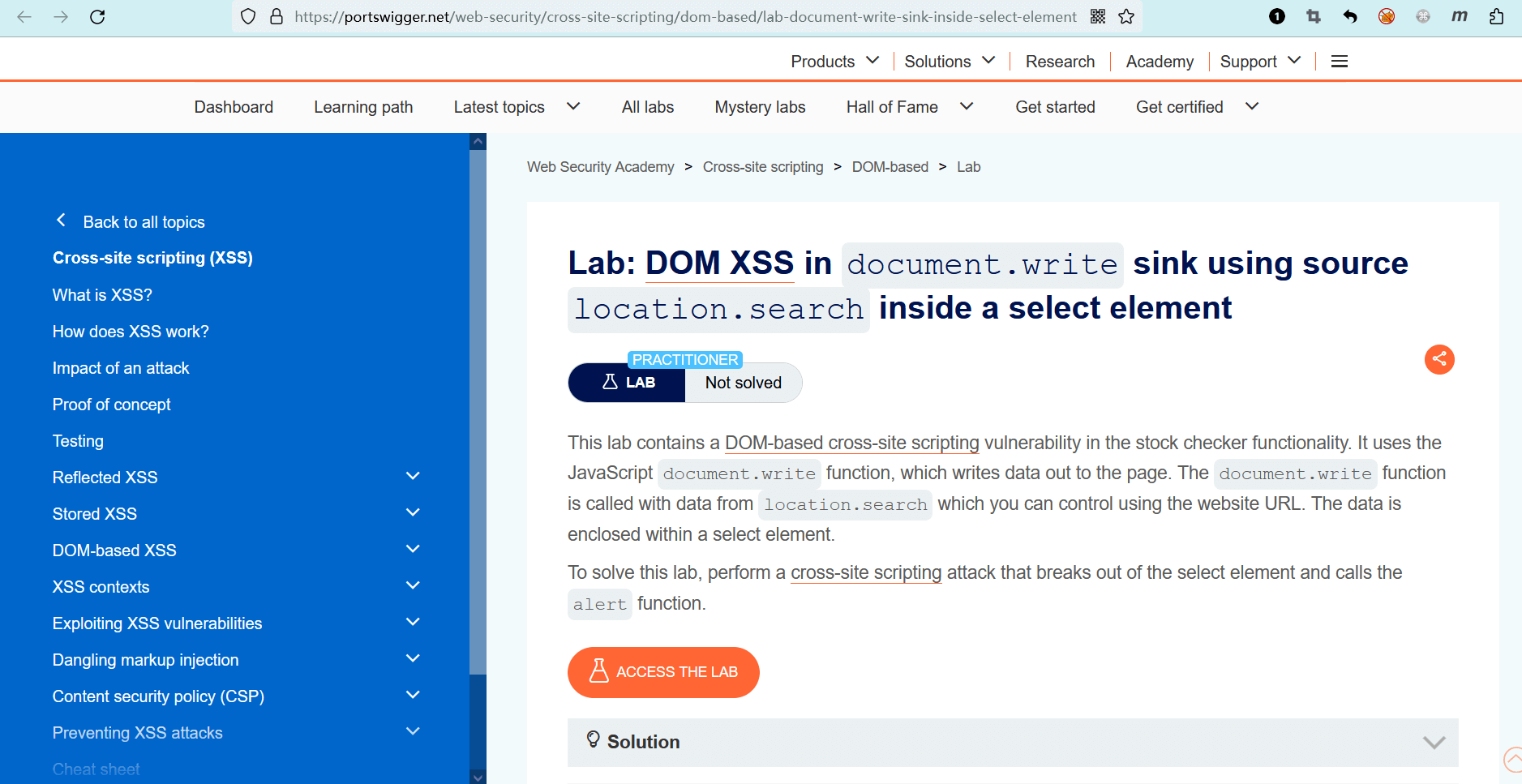
Task: Click Back to all topics
Action: tap(144, 222)
